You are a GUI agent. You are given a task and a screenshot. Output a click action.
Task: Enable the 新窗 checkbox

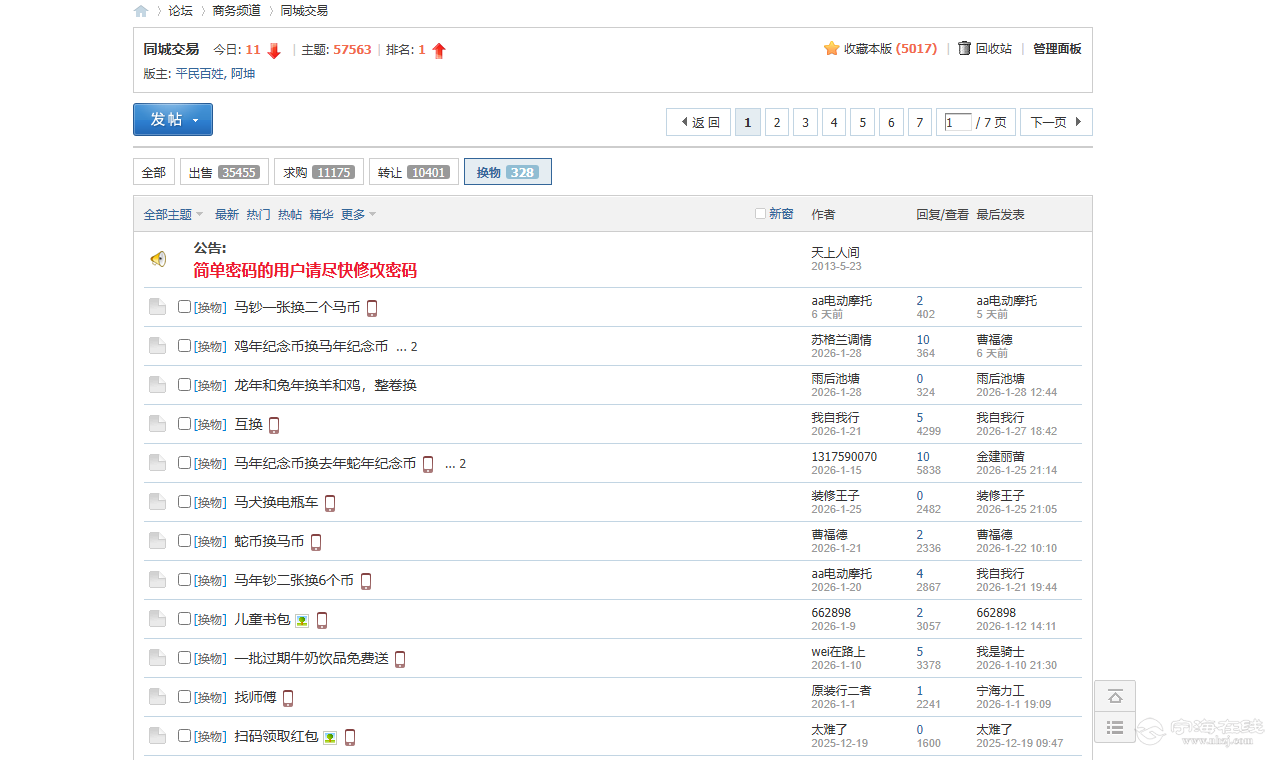tap(760, 214)
